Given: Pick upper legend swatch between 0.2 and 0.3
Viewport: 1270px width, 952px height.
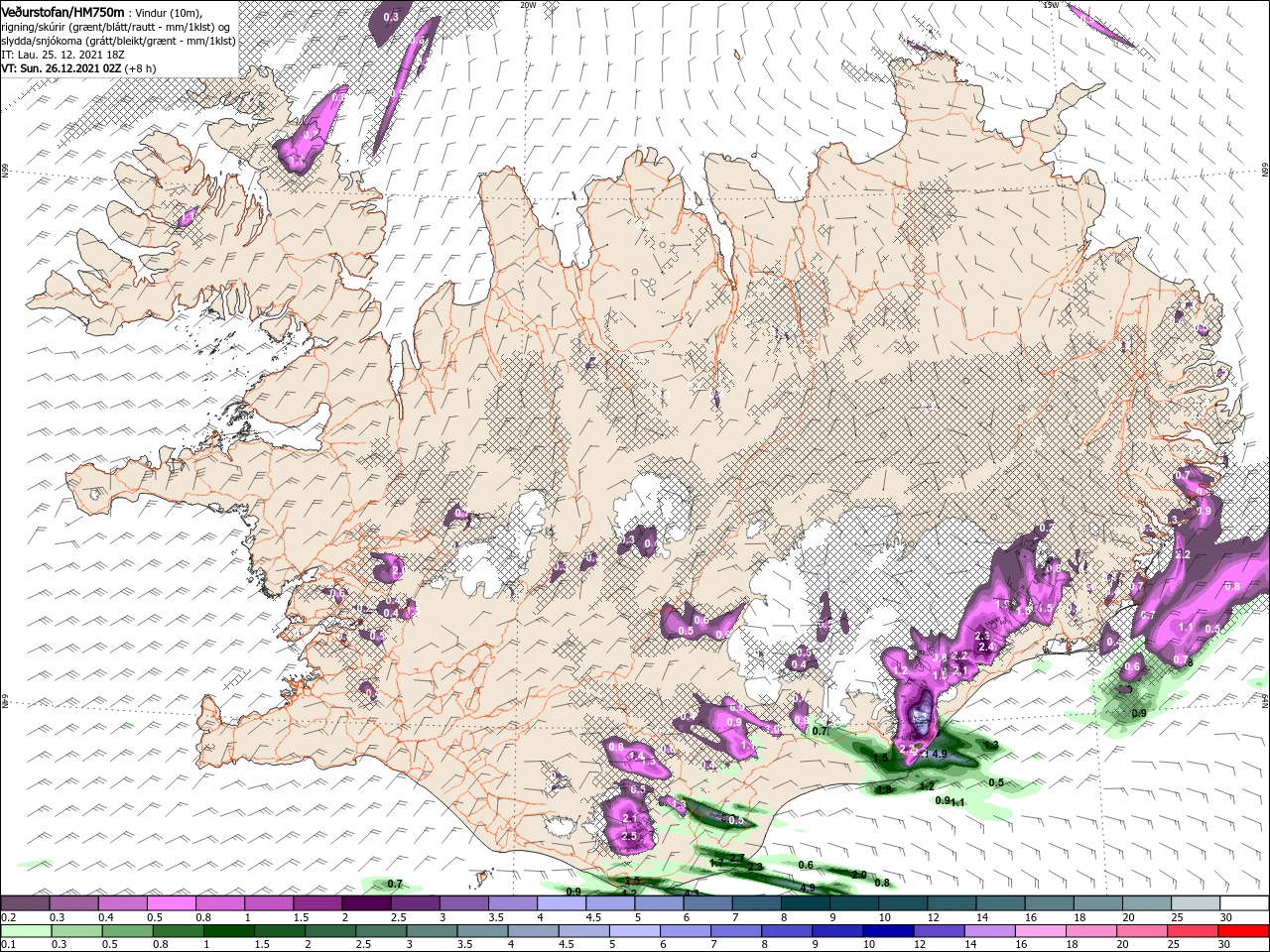Looking at the screenshot, I should coord(25,902).
